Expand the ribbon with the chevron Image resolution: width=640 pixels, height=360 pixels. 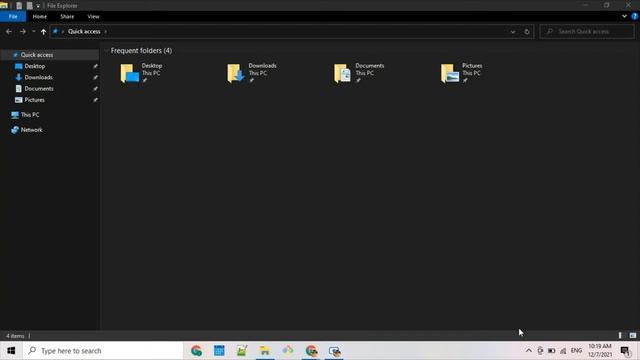click(x=624, y=16)
